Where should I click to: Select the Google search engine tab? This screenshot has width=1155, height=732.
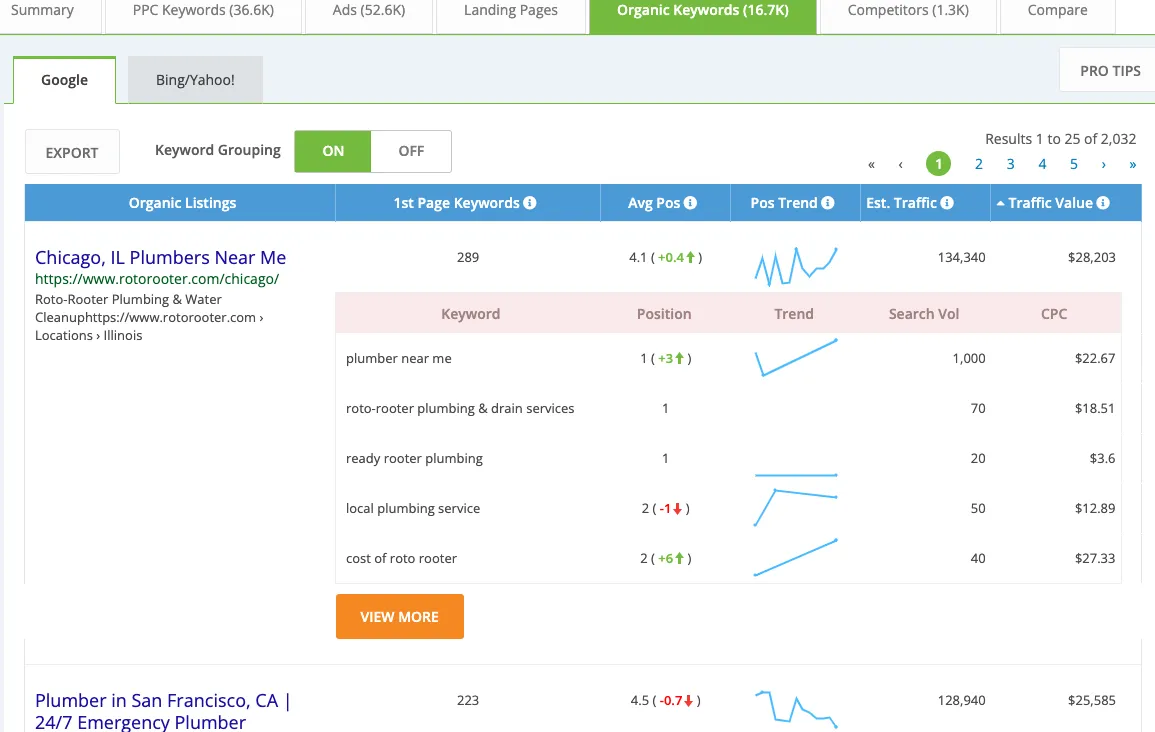click(x=64, y=80)
